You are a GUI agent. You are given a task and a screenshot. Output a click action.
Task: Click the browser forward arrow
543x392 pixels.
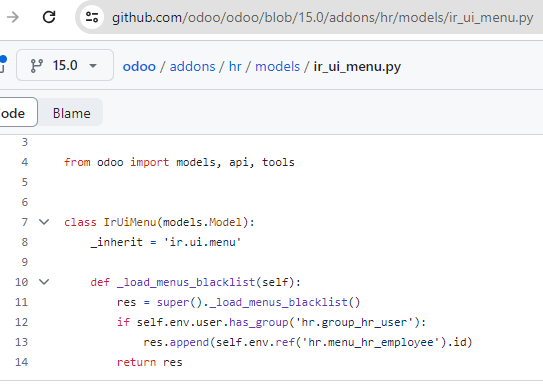click(13, 17)
